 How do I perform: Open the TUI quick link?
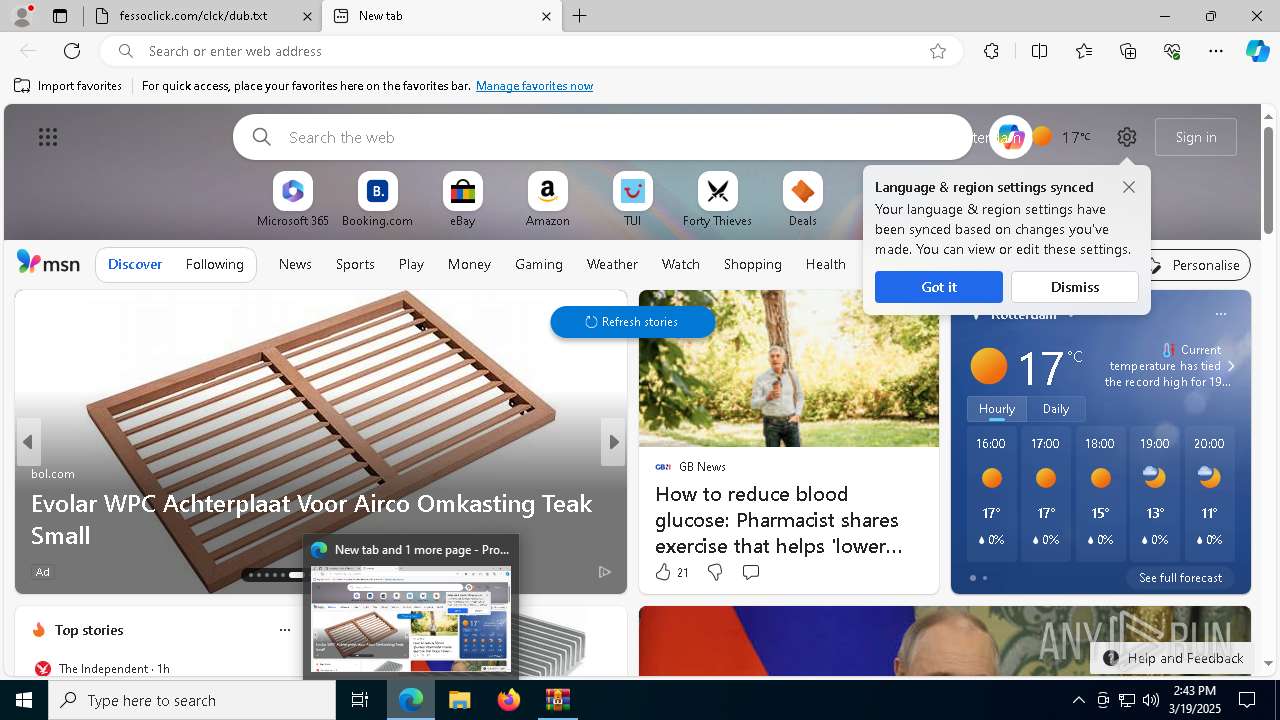(x=632, y=200)
